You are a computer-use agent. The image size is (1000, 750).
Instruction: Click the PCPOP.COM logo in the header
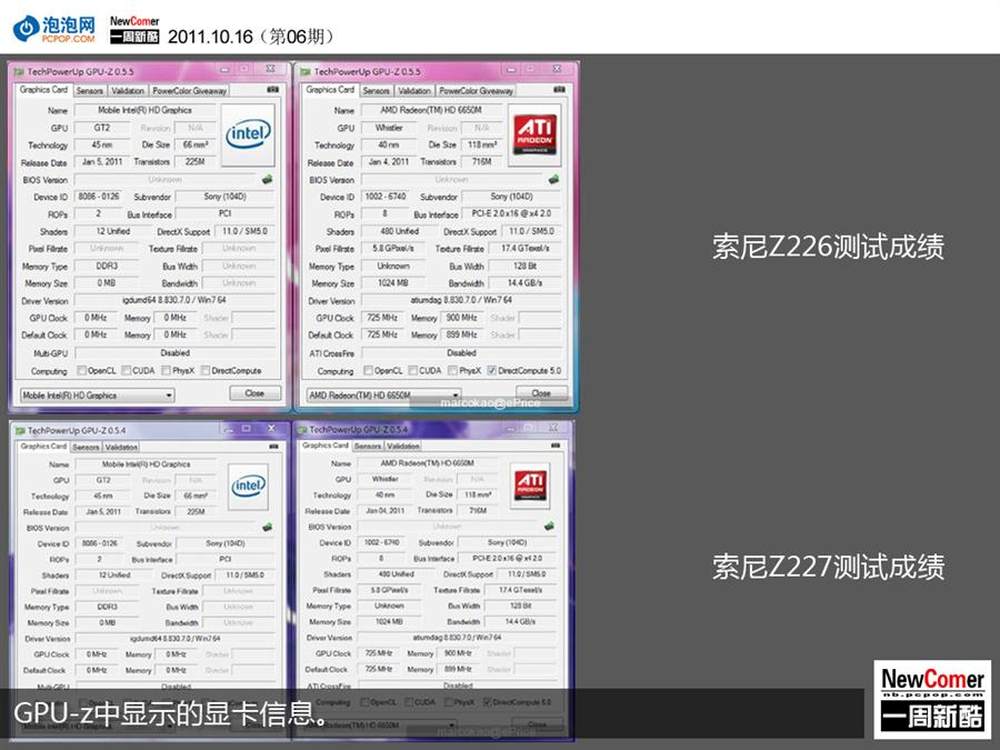pyautogui.click(x=54, y=29)
